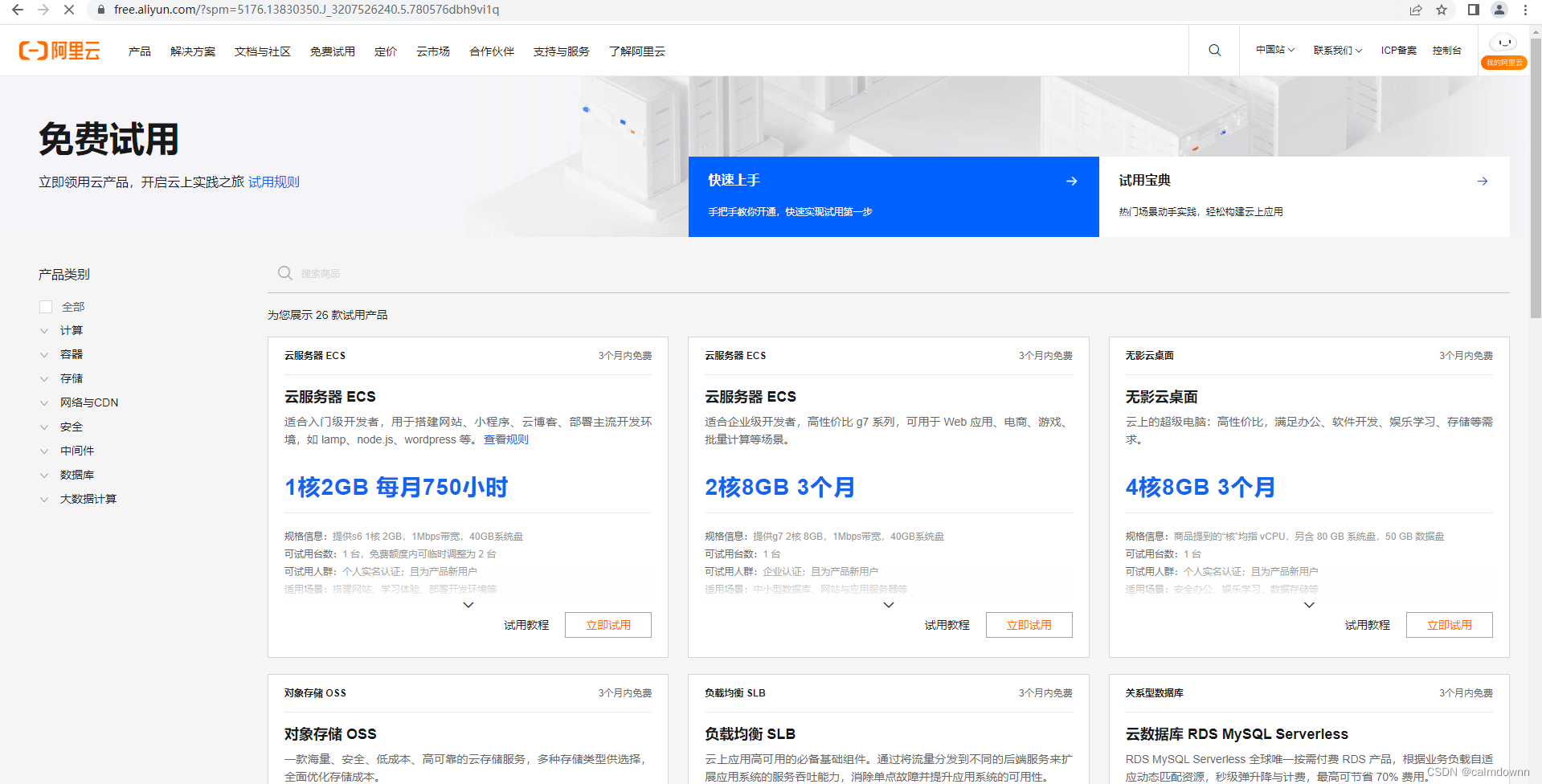
Task: Expand the 容器 category
Action: coord(44,355)
